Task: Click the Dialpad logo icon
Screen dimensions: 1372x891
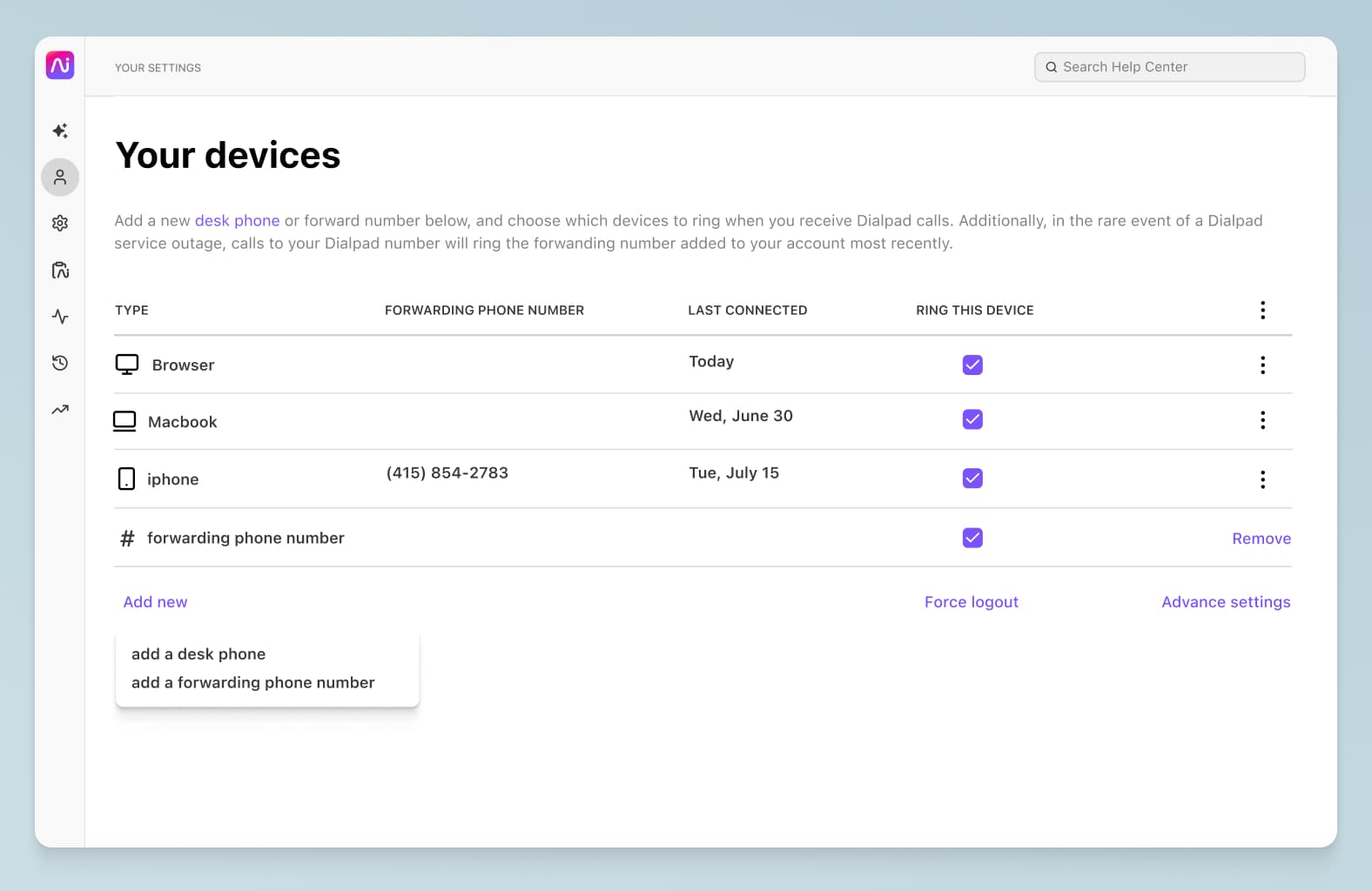Action: 60,65
